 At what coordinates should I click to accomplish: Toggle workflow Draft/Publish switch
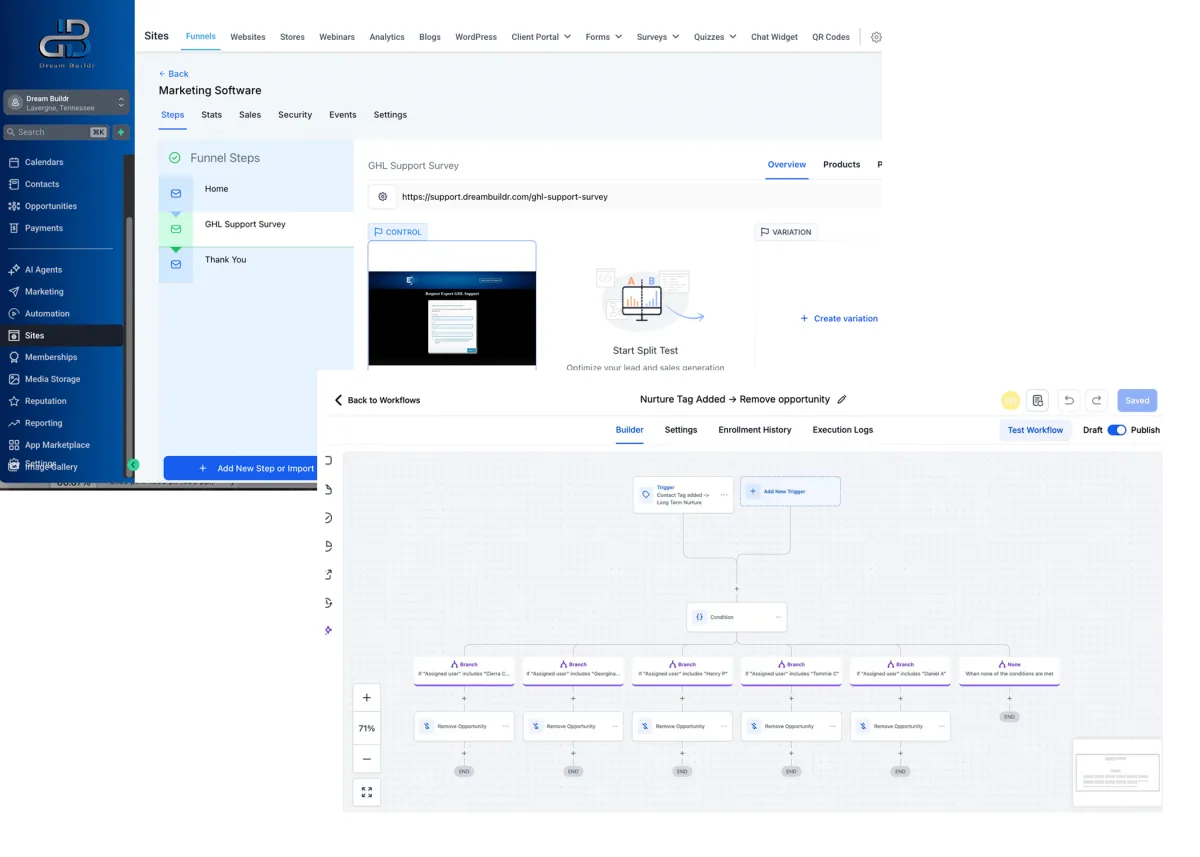1117,430
